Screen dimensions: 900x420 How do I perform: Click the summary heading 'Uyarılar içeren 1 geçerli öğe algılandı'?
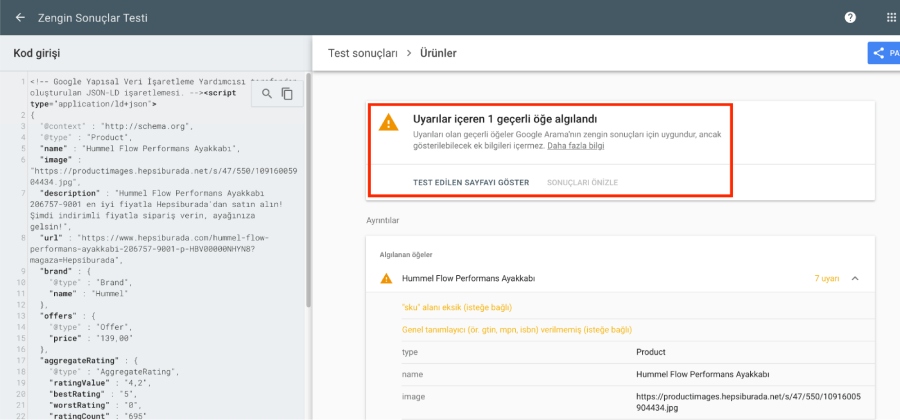coord(505,119)
